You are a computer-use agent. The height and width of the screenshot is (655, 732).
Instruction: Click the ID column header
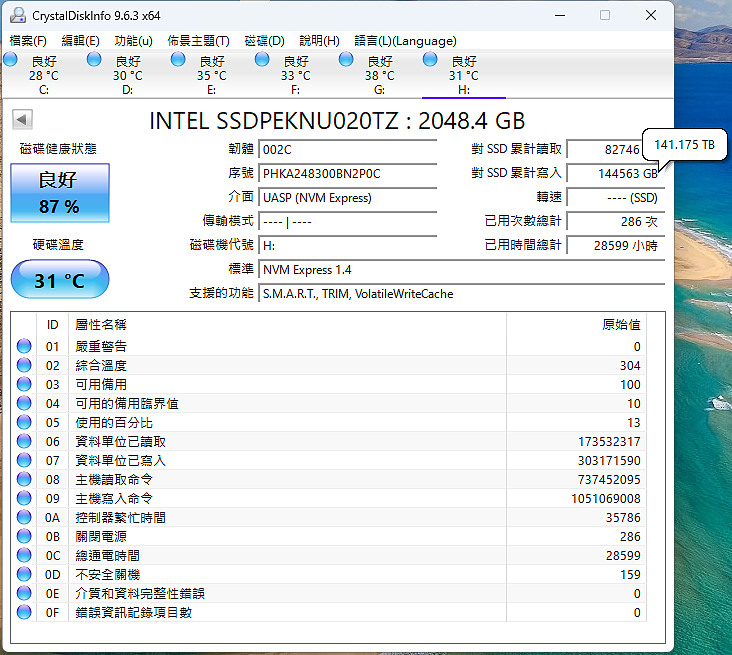tap(52, 324)
